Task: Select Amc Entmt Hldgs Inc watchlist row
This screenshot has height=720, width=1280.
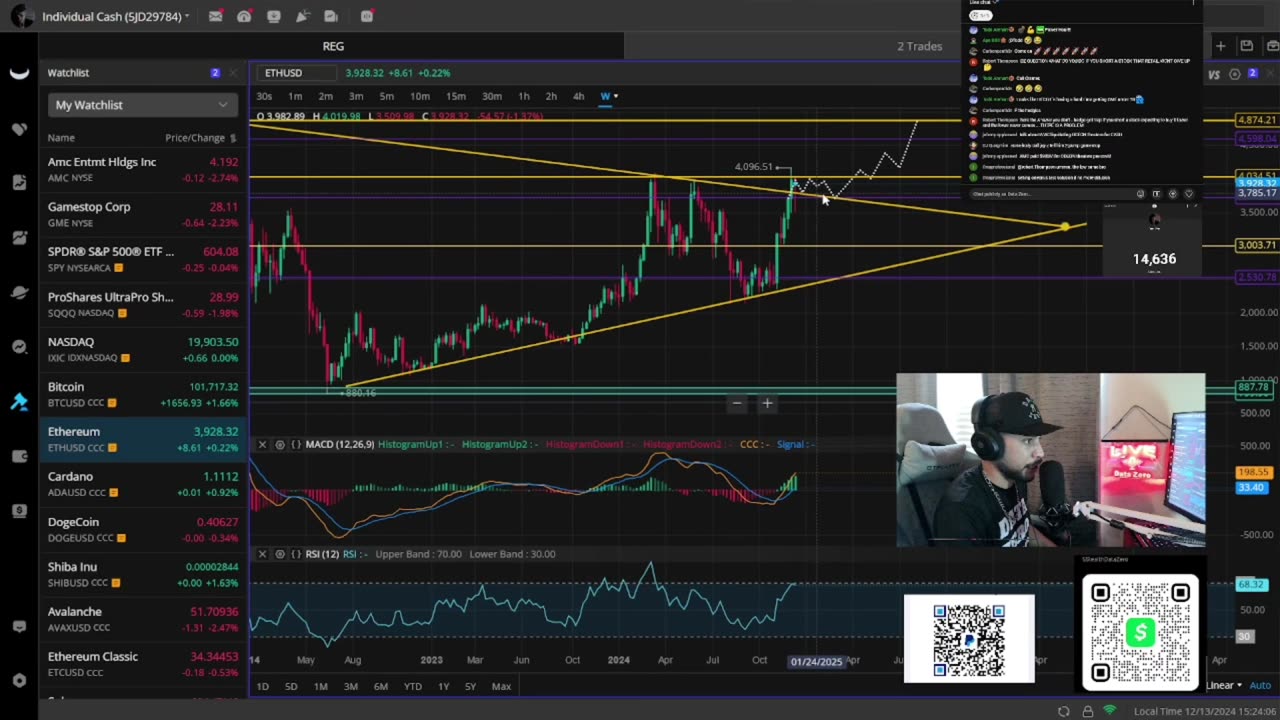Action: (141, 170)
